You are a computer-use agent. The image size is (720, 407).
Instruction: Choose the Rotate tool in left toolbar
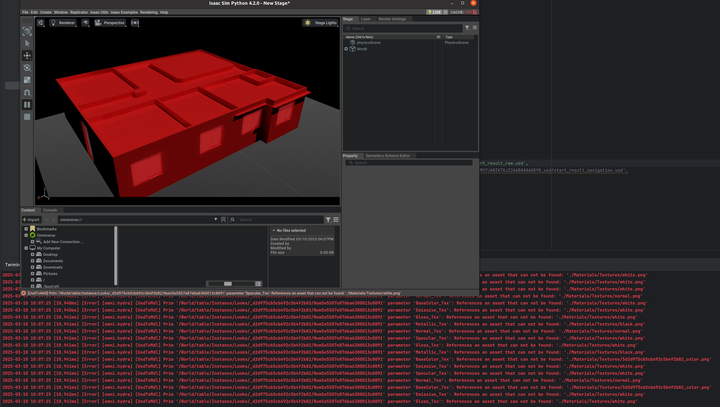coord(27,68)
